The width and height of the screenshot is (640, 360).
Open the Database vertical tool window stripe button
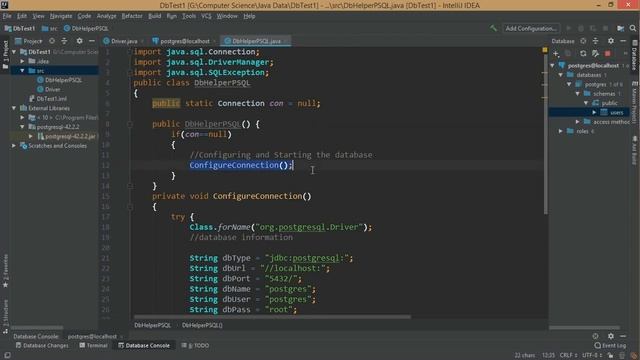[634, 56]
